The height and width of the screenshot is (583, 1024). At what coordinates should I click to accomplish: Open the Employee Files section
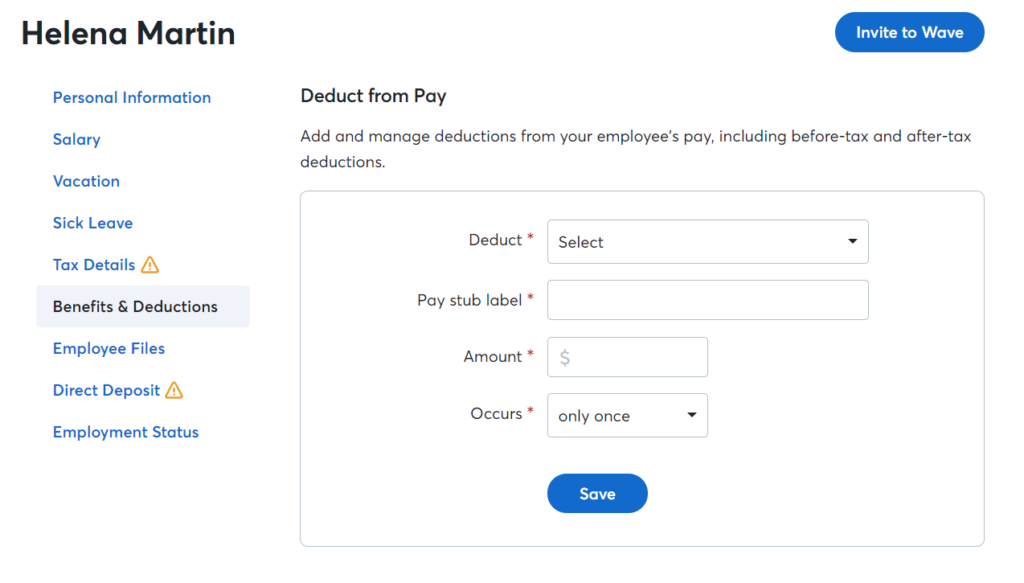pyautogui.click(x=109, y=348)
